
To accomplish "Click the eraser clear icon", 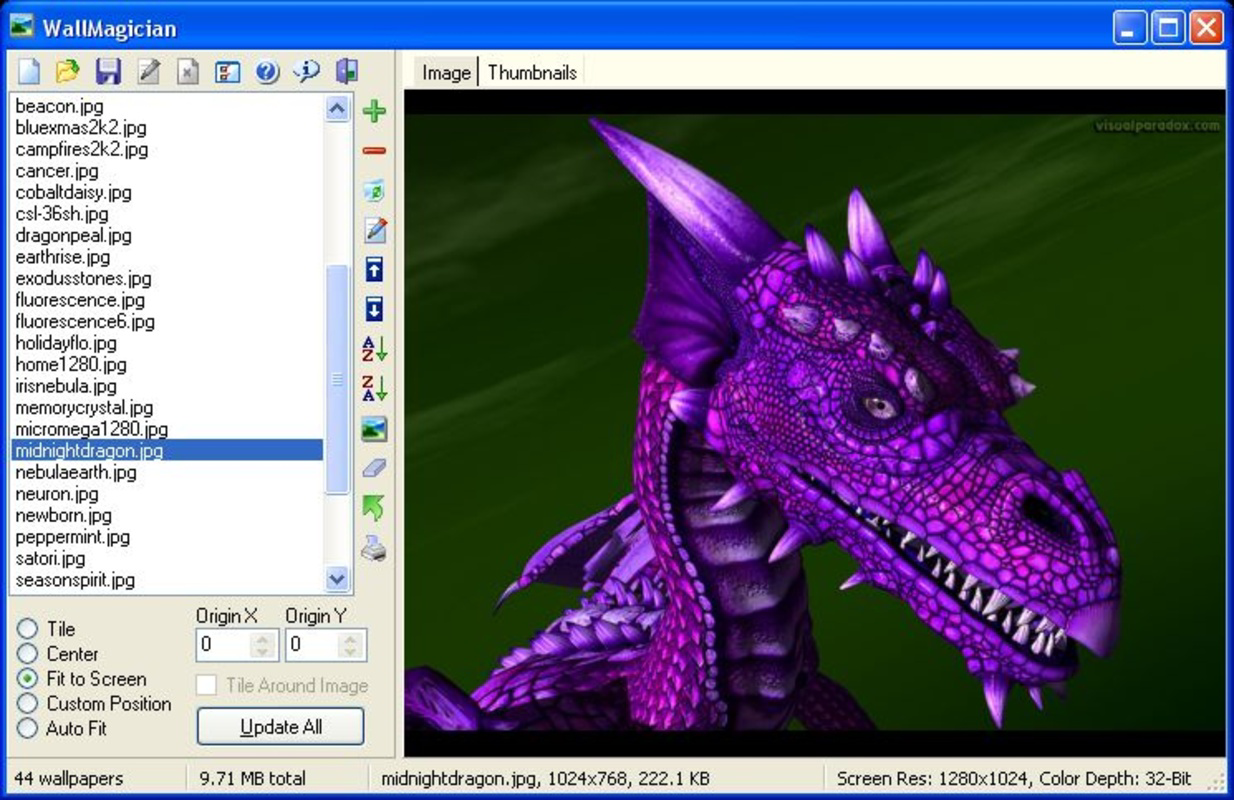I will (x=374, y=468).
